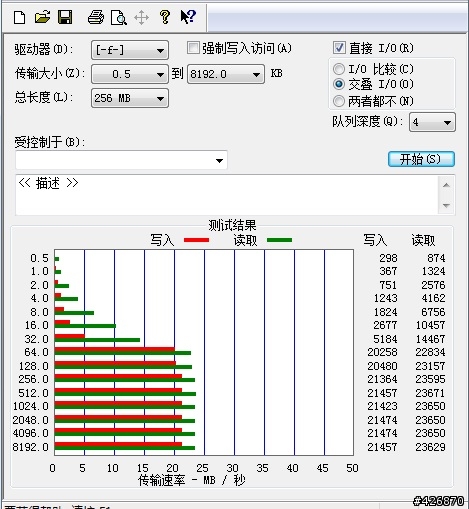This screenshot has height=509, width=469.
Task: Click the write value 1824
Action: click(386, 312)
